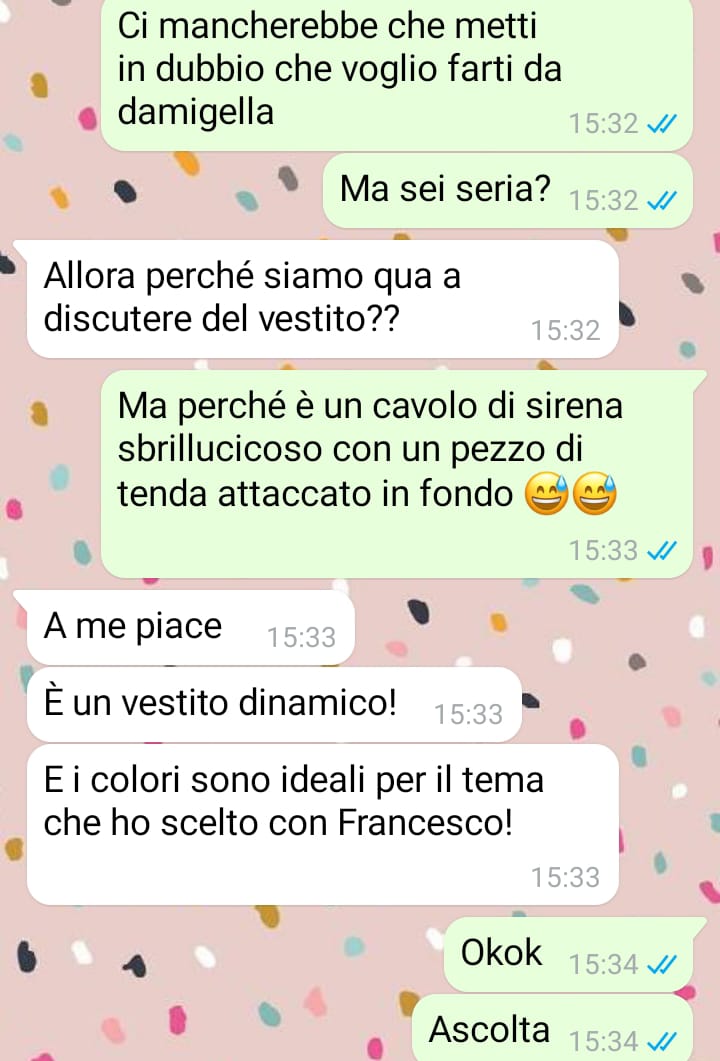Tap 'È un vestito dinamico!' bubble

pyautogui.click(x=274, y=704)
